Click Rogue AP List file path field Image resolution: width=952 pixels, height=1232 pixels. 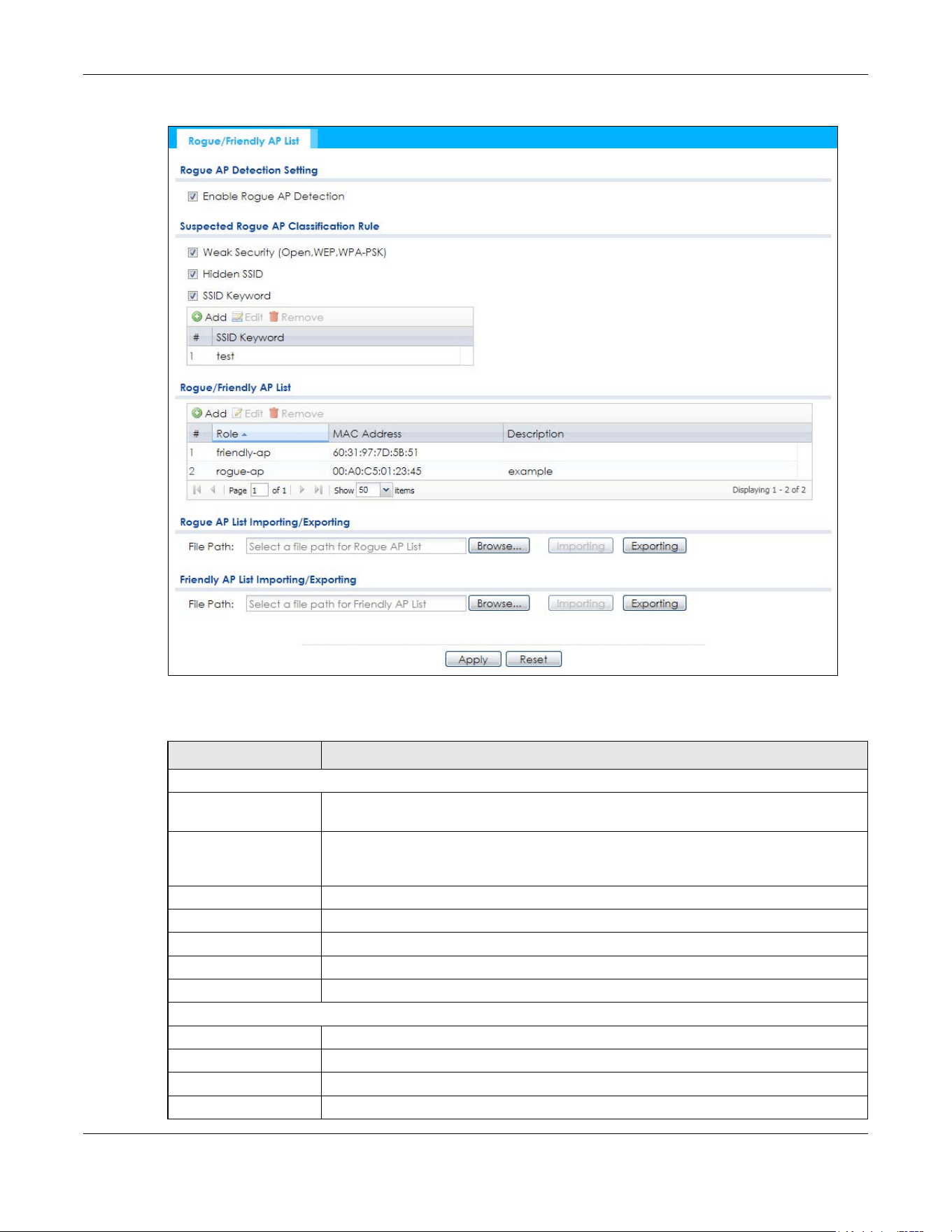[356, 546]
